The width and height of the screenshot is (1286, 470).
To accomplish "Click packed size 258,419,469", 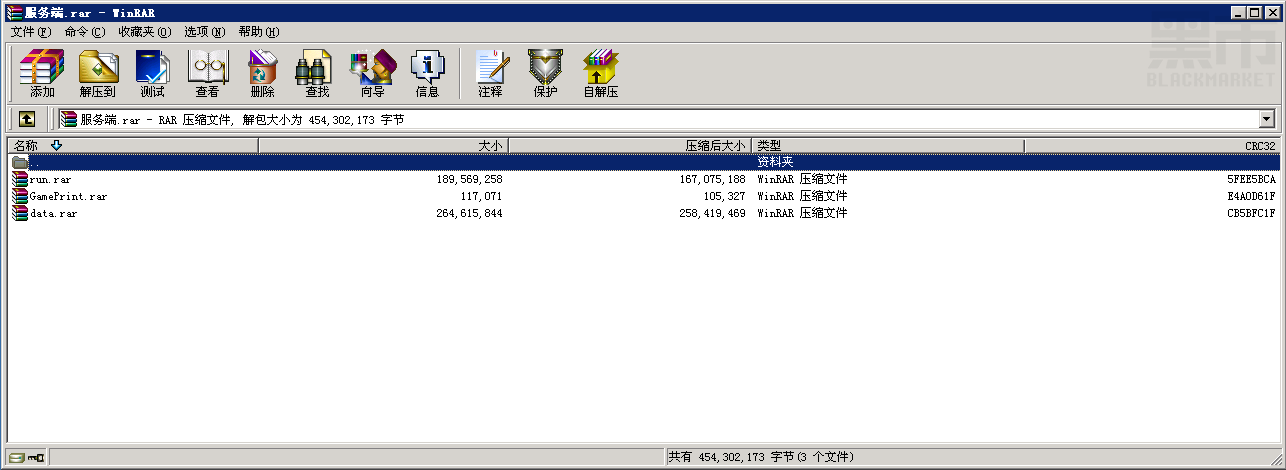I will (712, 213).
